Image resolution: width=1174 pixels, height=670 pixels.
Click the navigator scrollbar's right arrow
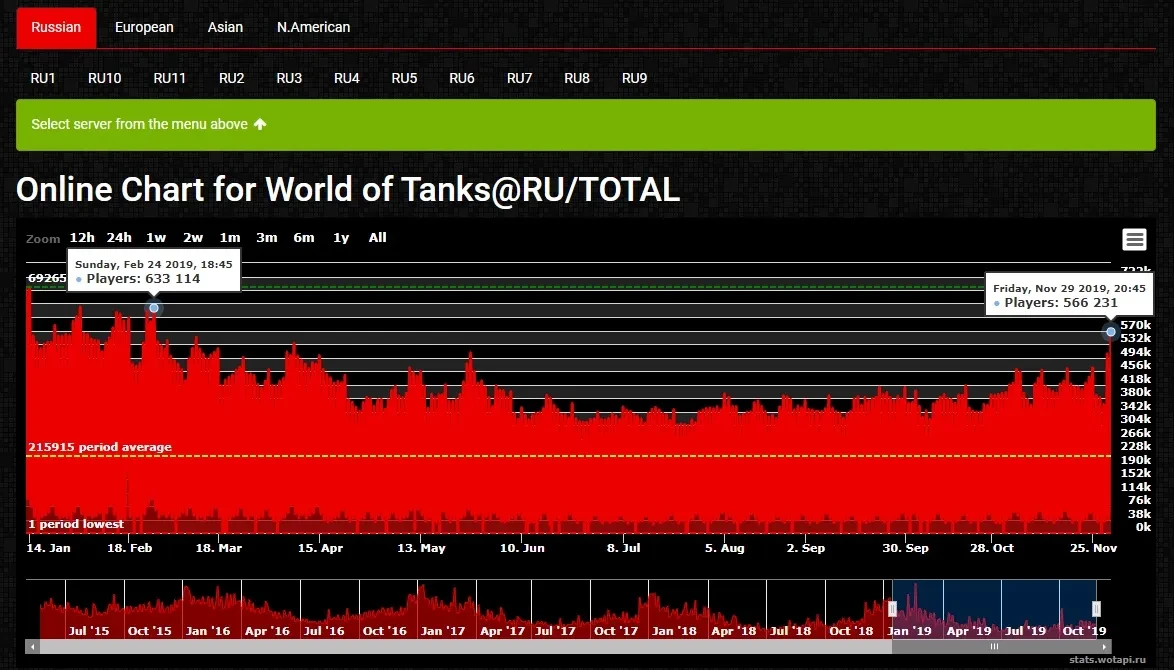[x=1105, y=647]
